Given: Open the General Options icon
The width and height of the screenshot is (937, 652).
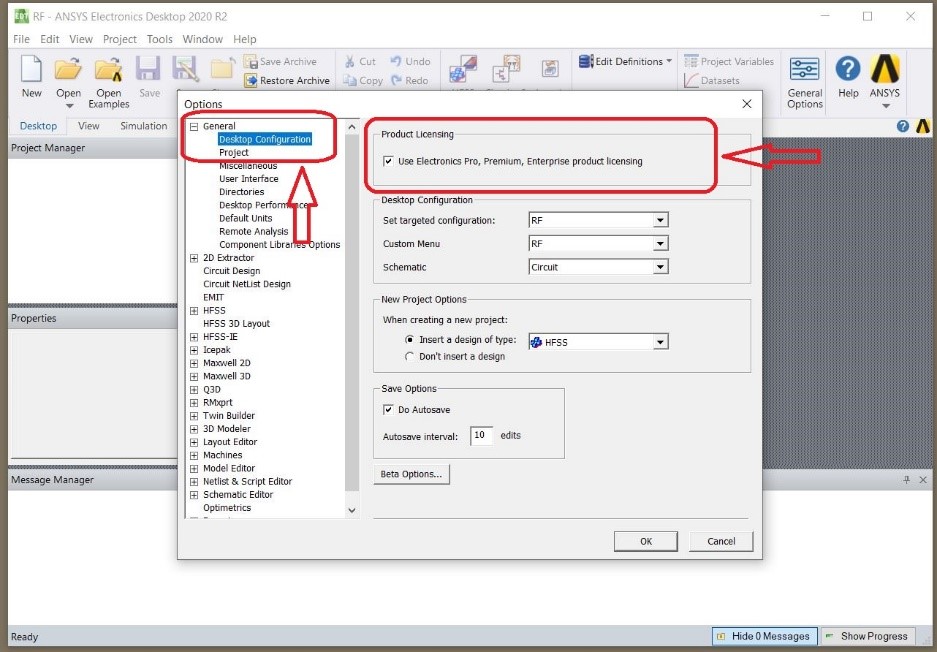Looking at the screenshot, I should [x=804, y=69].
